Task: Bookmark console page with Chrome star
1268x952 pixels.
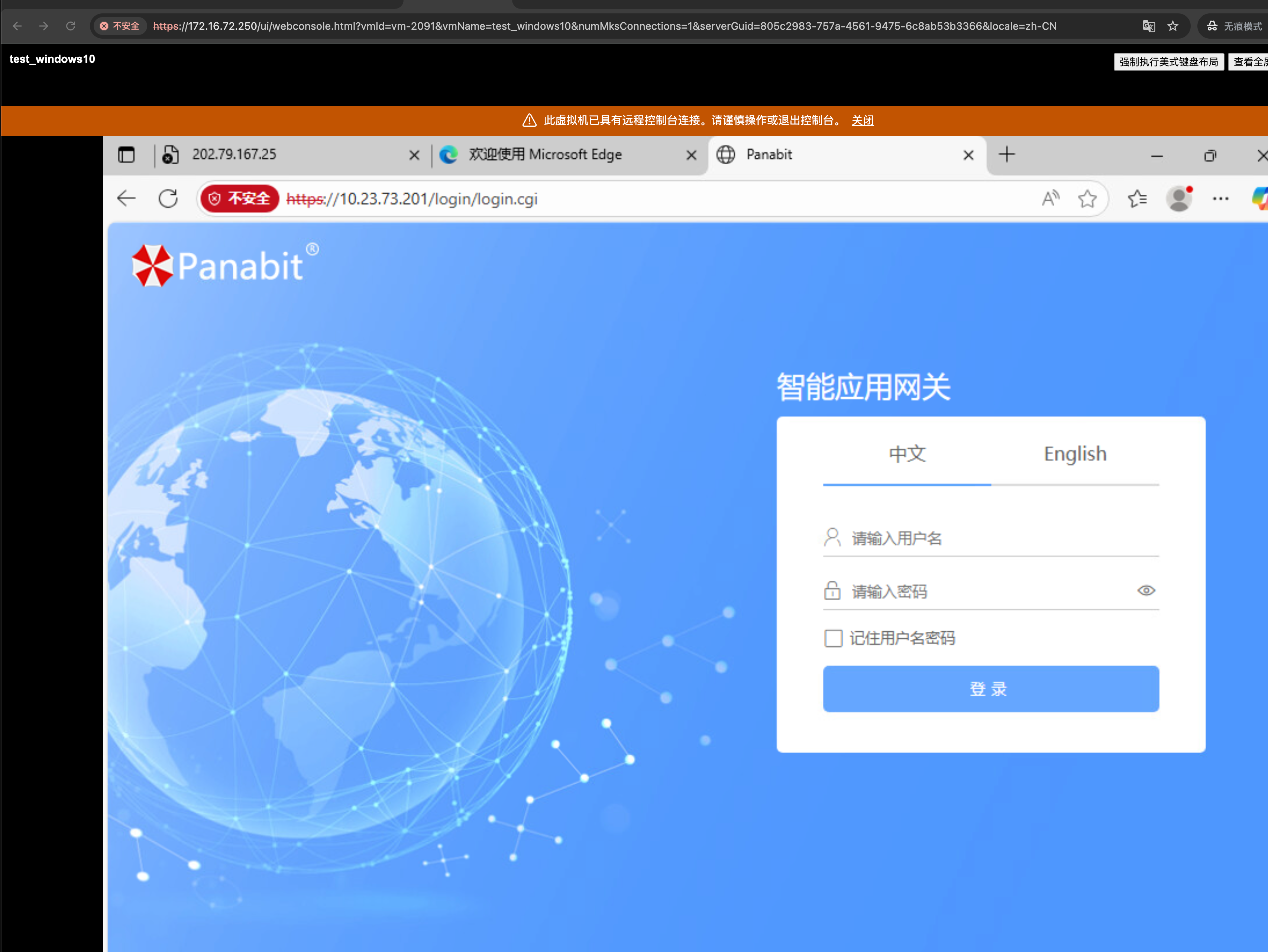Action: pos(1173,26)
